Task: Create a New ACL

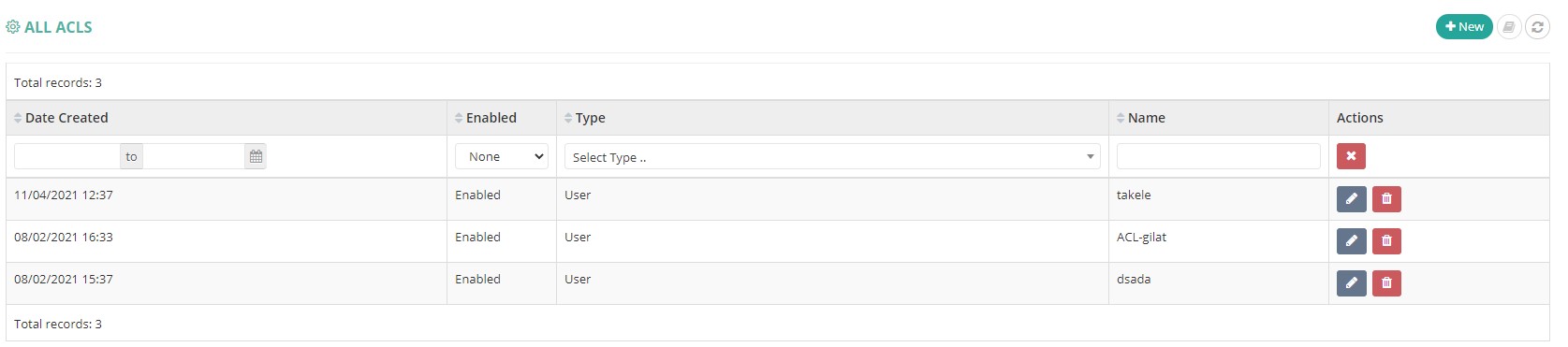Action: click(x=1464, y=27)
